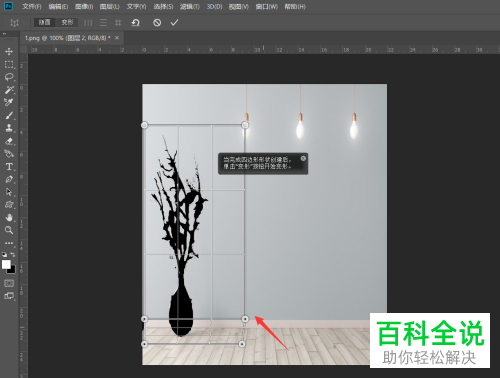Image resolution: width=500 pixels, height=378 pixels.
Task: Toggle Quick Mask mode
Action: (x=9, y=283)
